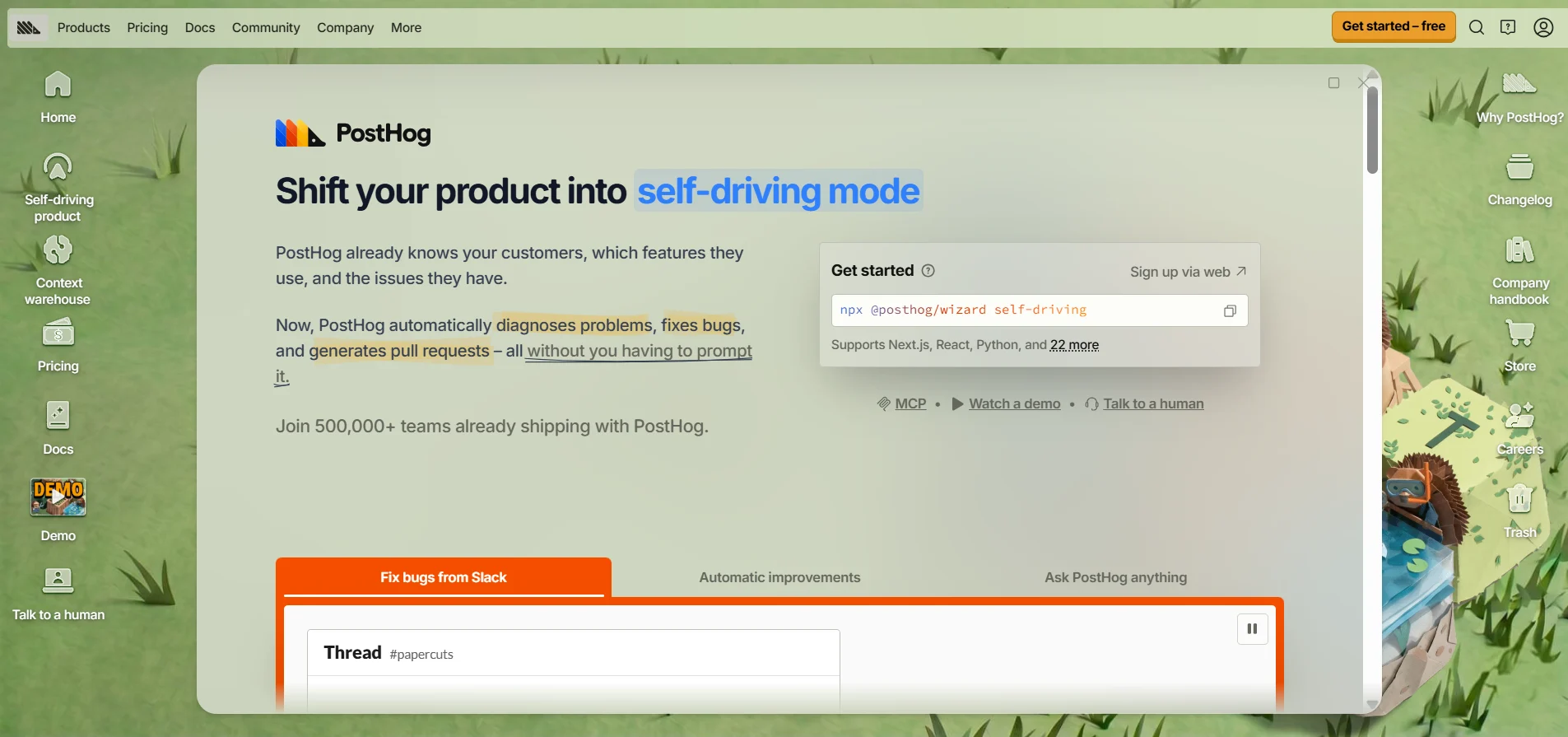Click the window's vertical scrollbar thumb
The image size is (1568, 737).
[1372, 130]
